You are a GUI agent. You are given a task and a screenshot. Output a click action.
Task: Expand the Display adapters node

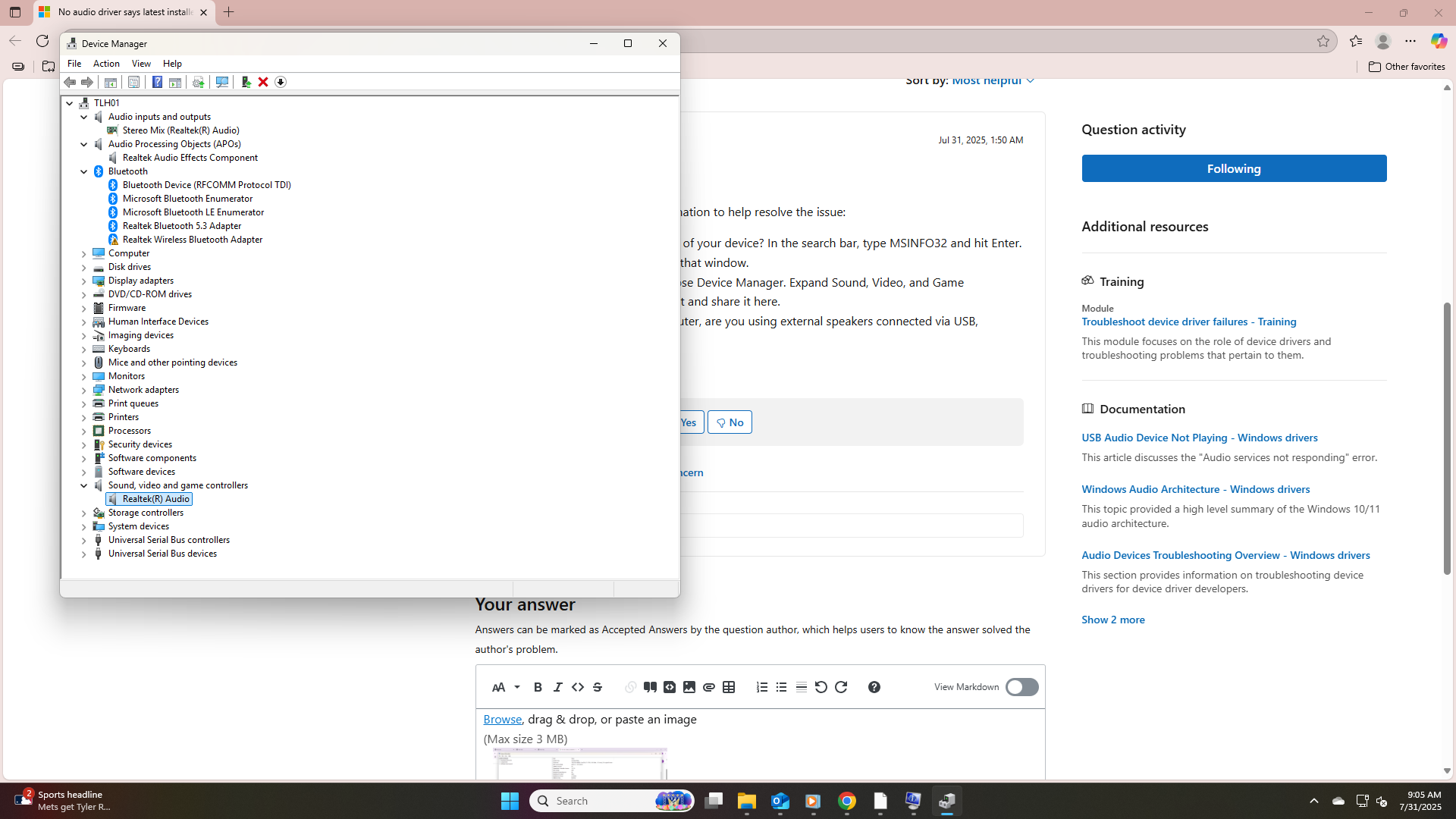pos(84,281)
